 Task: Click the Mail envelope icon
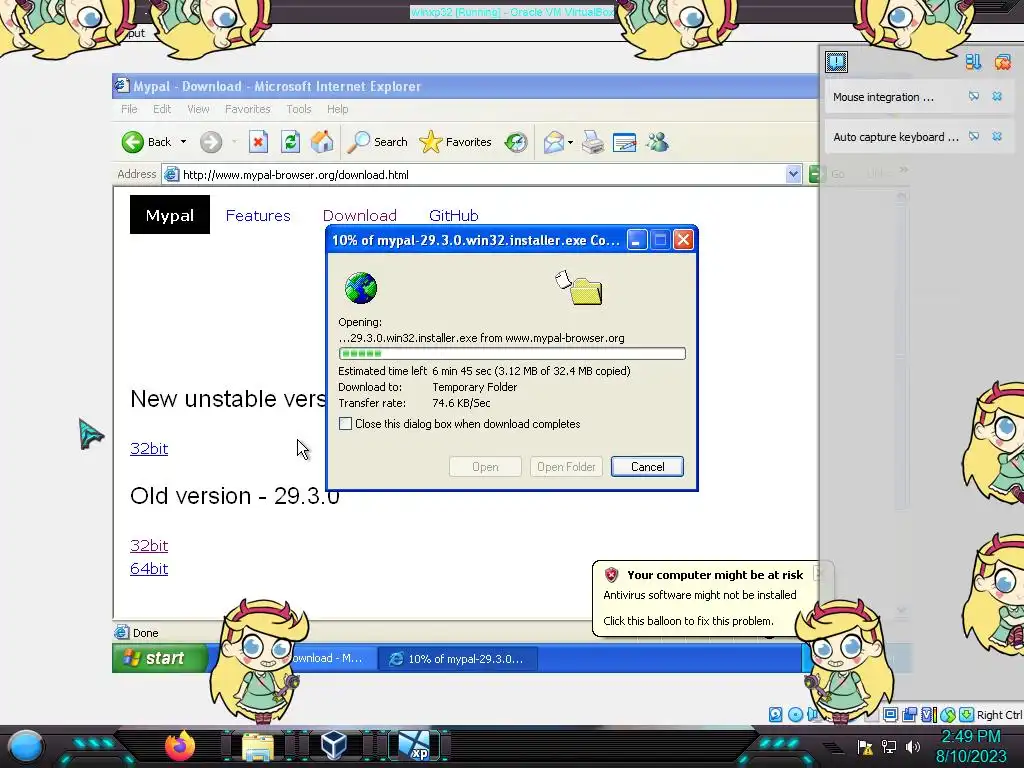pos(553,142)
